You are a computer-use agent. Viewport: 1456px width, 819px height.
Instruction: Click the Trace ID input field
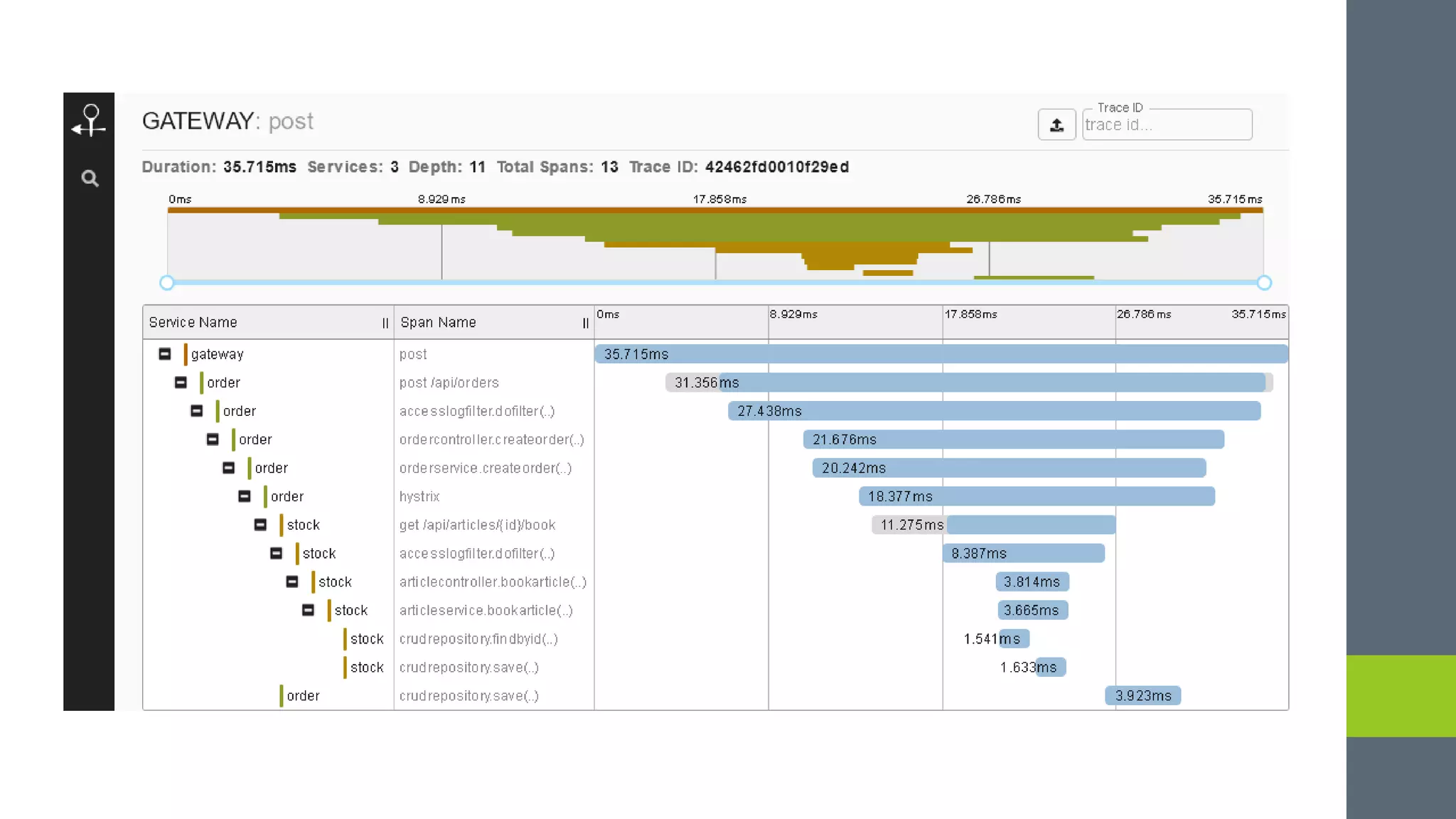(1166, 125)
